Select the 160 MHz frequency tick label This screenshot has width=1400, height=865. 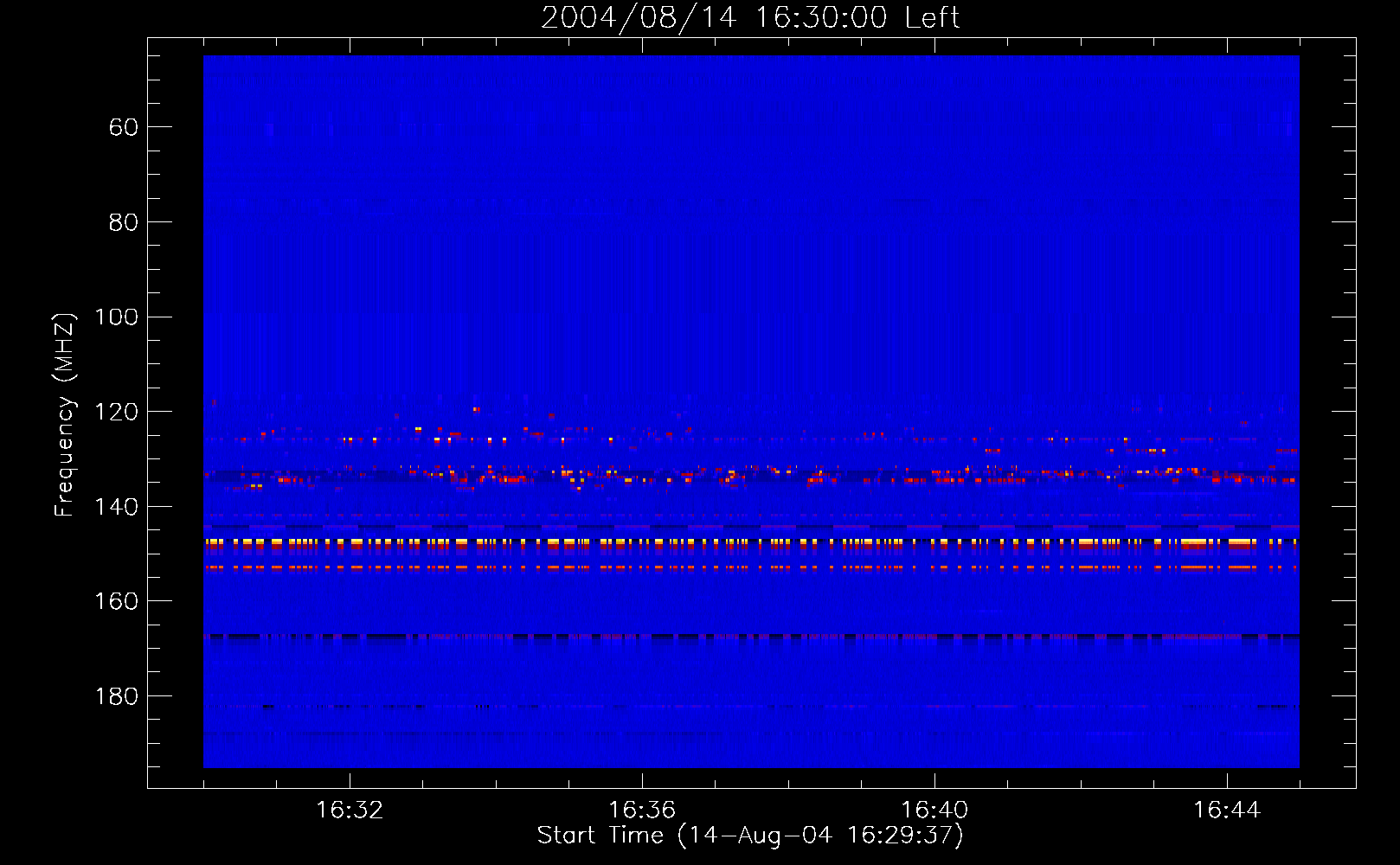(x=116, y=601)
